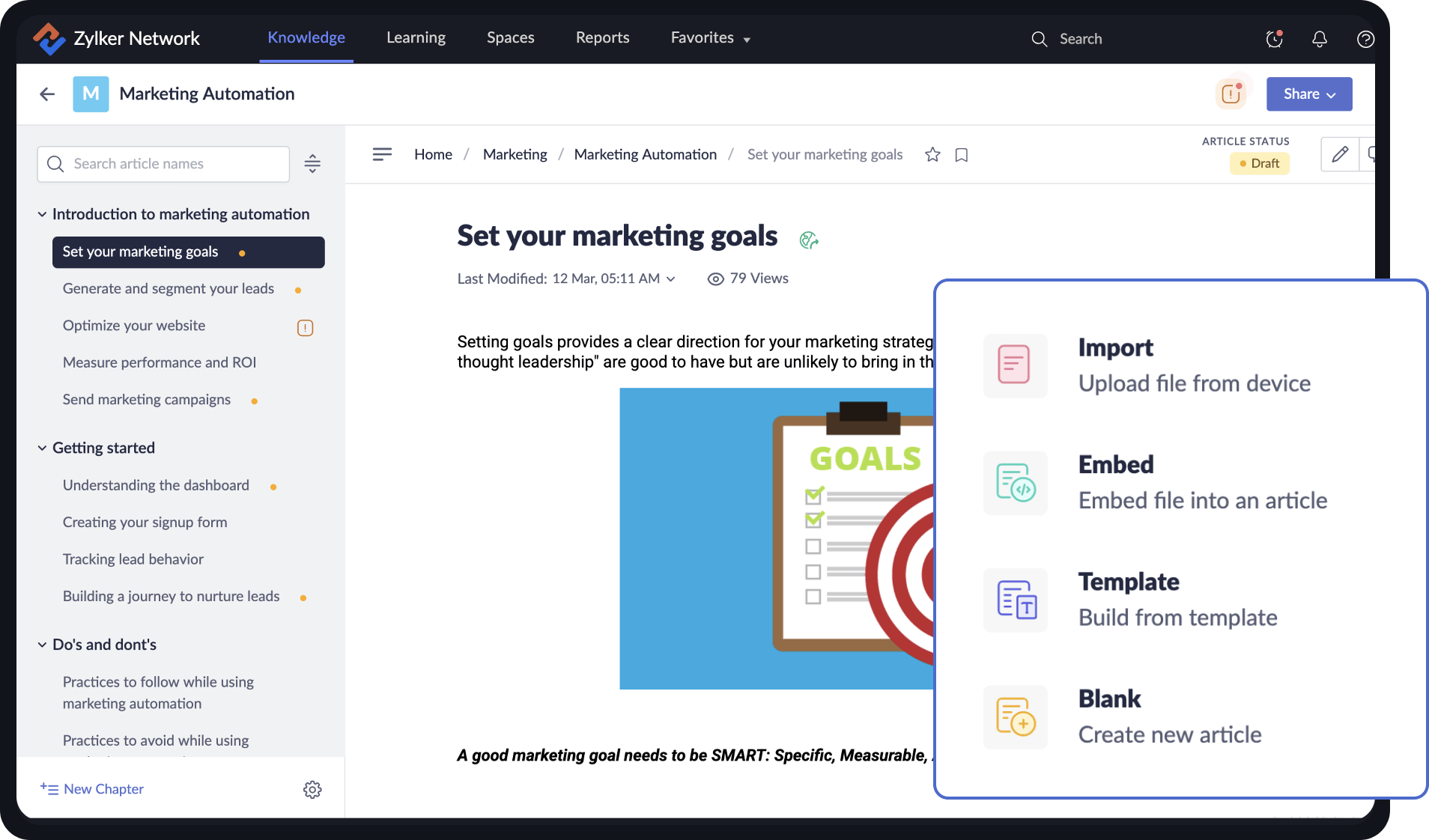Viewport: 1429px width, 840px height.
Task: Open the recent activity clock icon
Action: point(1274,39)
